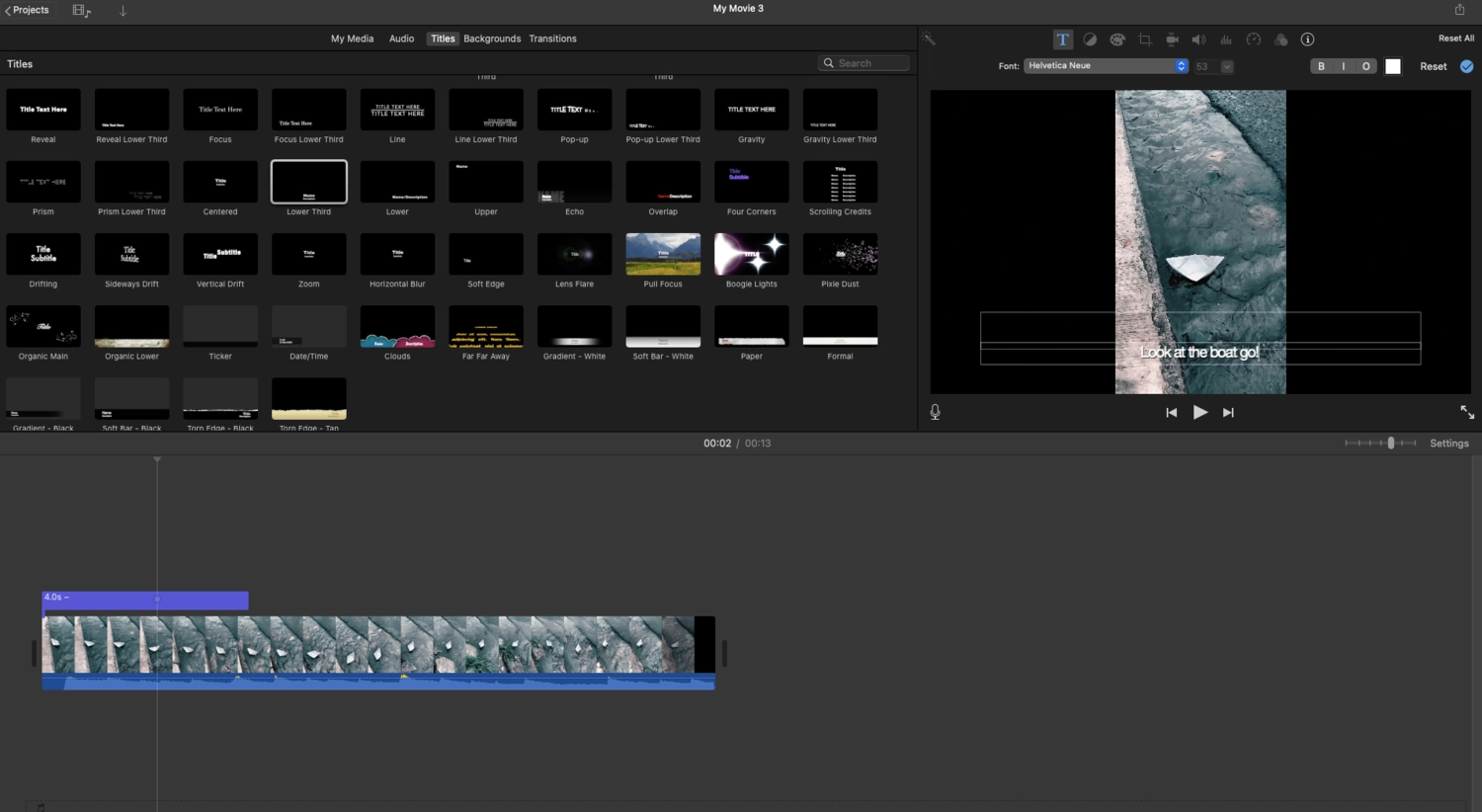Toggle italic text formatting
The image size is (1482, 812).
coord(1344,66)
